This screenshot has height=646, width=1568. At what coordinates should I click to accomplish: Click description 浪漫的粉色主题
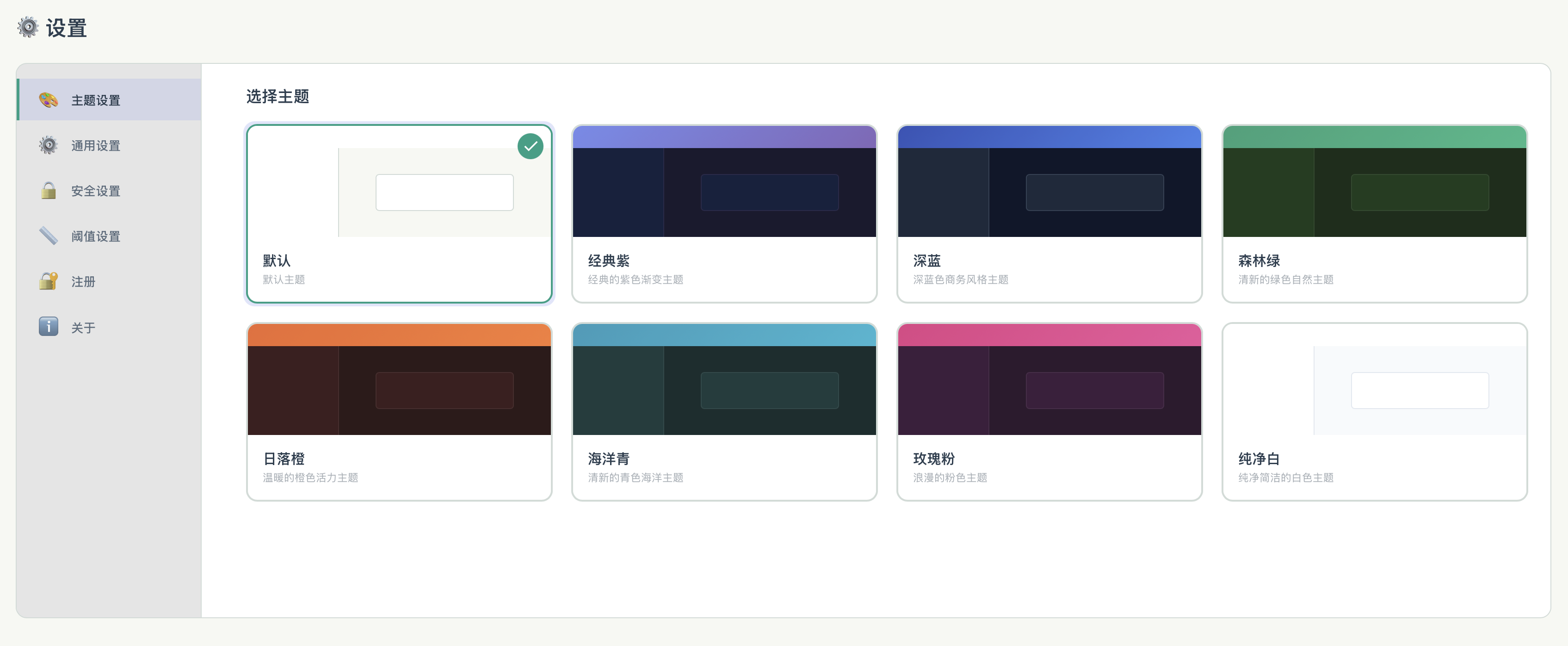950,478
